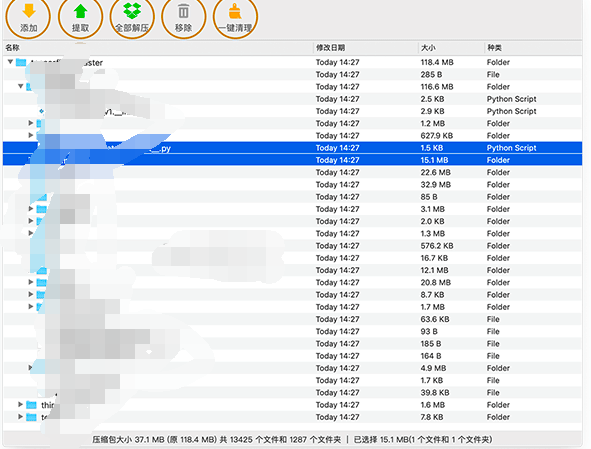Select the 63.6 KB file row
This screenshot has height=449, width=591.
point(292,319)
